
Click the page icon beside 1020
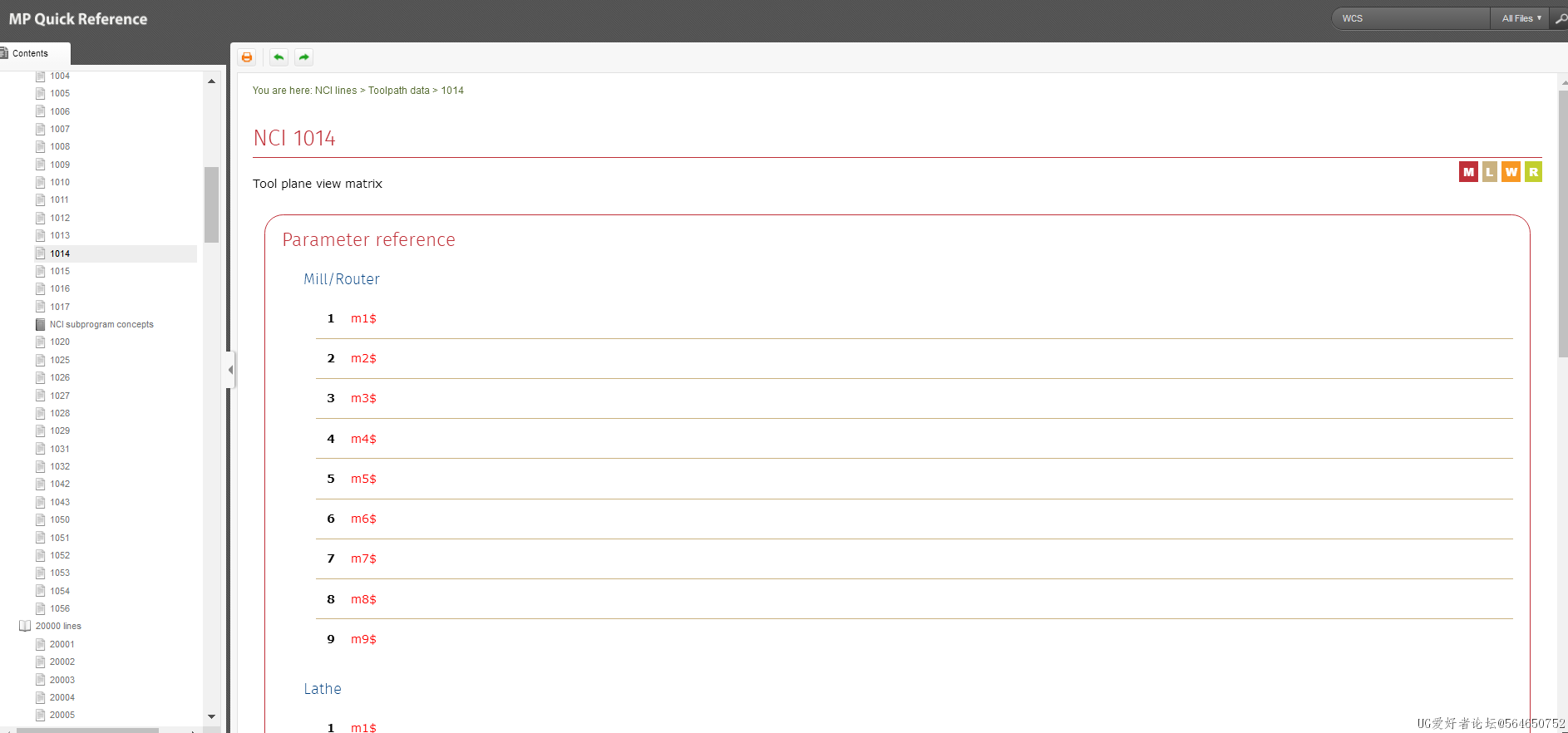[40, 342]
